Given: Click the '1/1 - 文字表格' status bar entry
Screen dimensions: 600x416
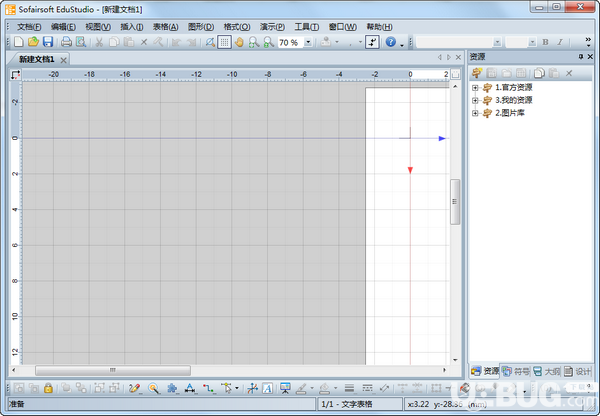Looking at the screenshot, I should point(359,404).
